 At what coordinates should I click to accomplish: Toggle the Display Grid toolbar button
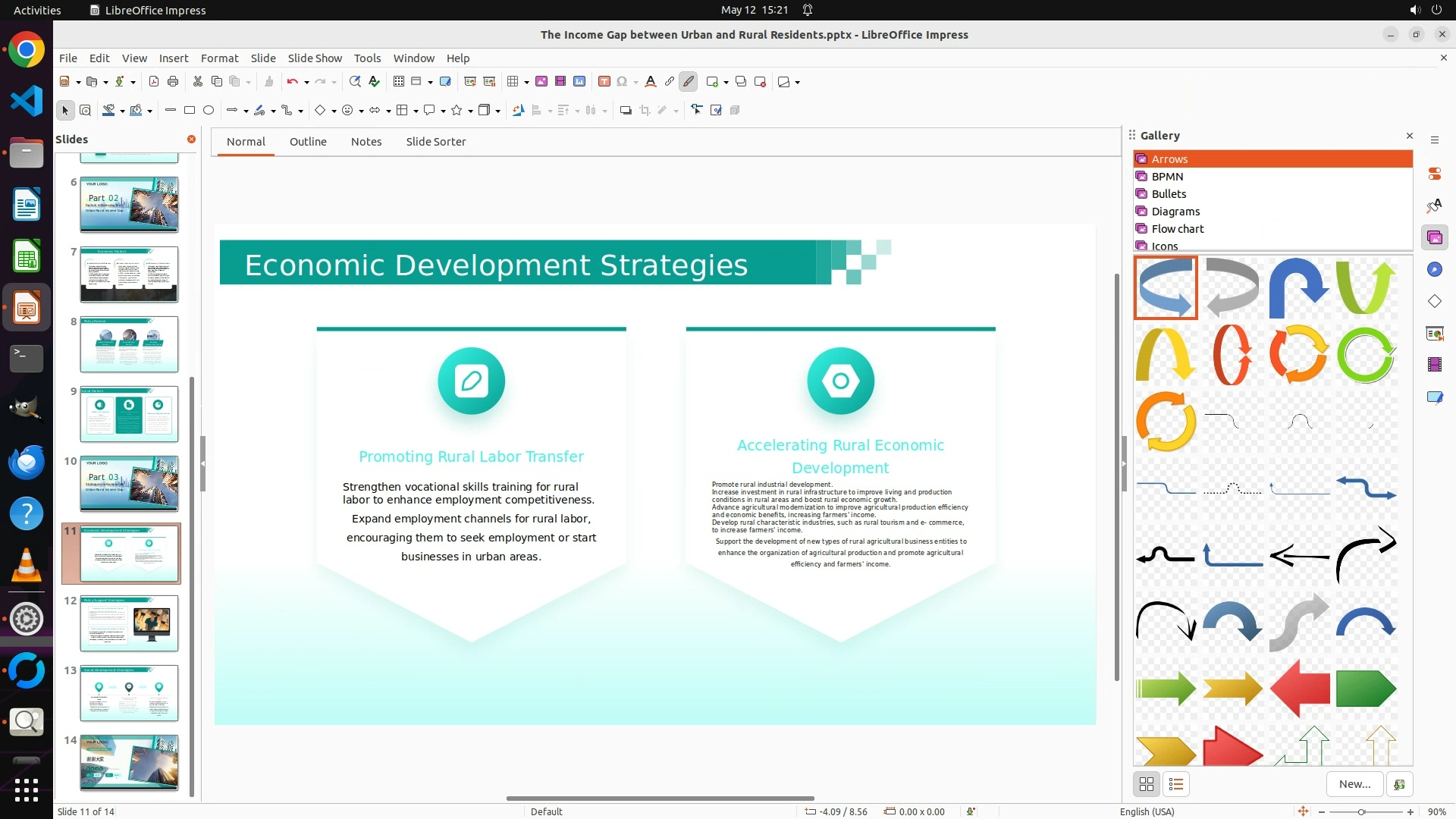coord(399,82)
